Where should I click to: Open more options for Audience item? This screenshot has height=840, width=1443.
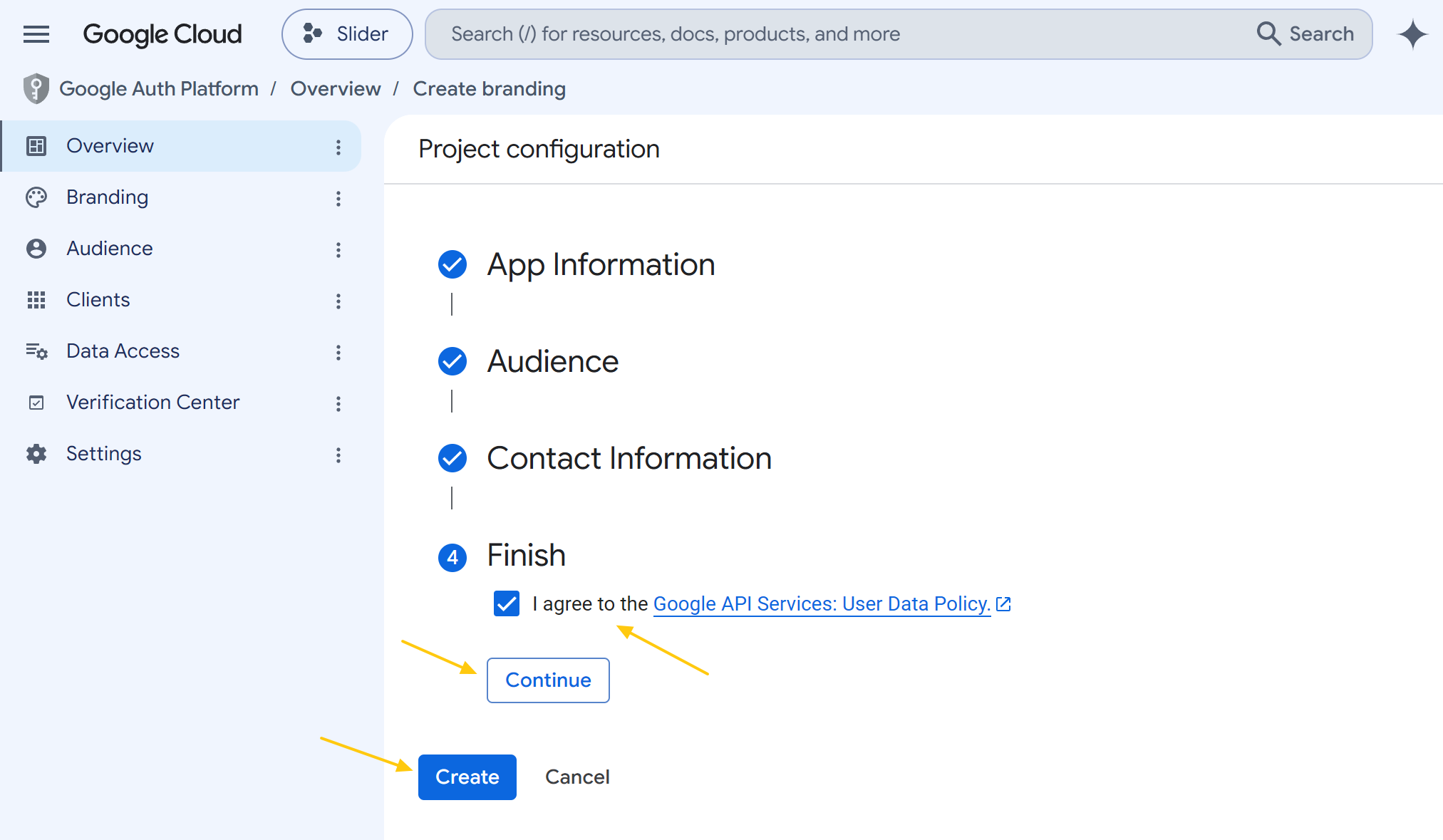[338, 249]
